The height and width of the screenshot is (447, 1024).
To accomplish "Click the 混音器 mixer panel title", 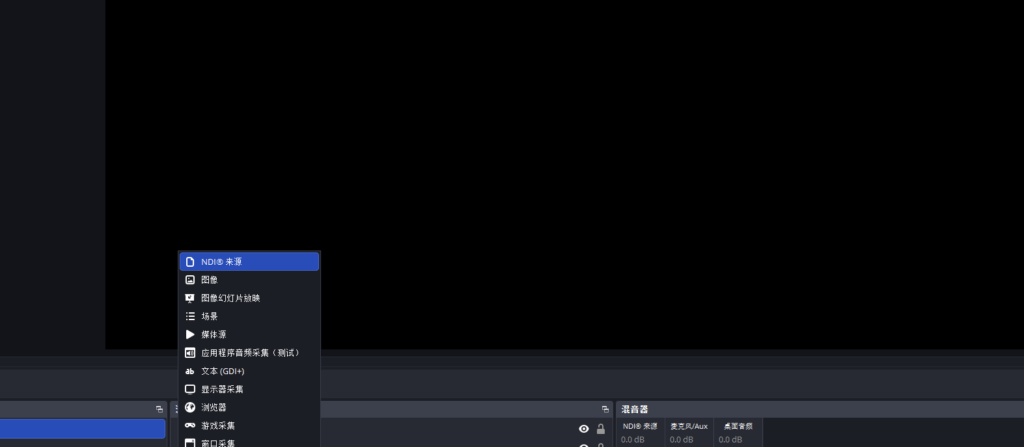I will click(634, 409).
